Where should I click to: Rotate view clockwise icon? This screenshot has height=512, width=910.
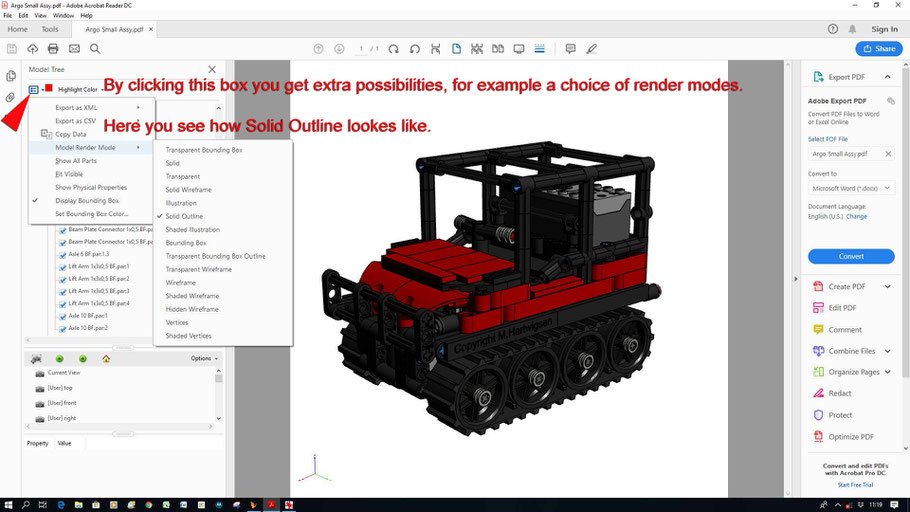(x=393, y=49)
